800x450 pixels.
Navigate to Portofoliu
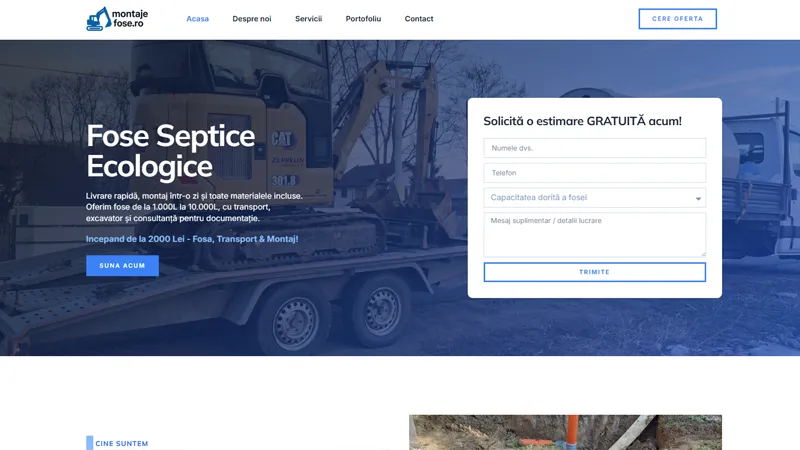point(363,19)
